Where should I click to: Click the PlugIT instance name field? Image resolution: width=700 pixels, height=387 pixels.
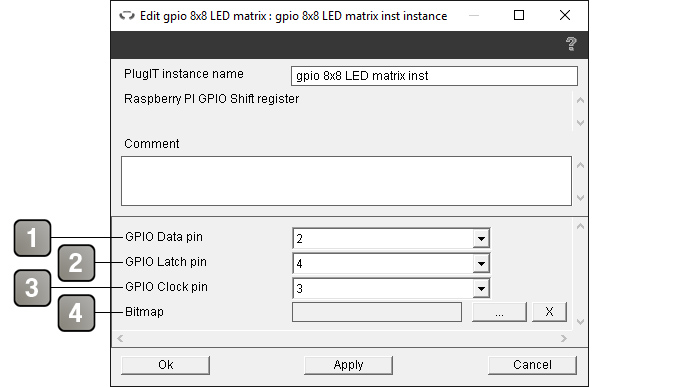coord(434,76)
